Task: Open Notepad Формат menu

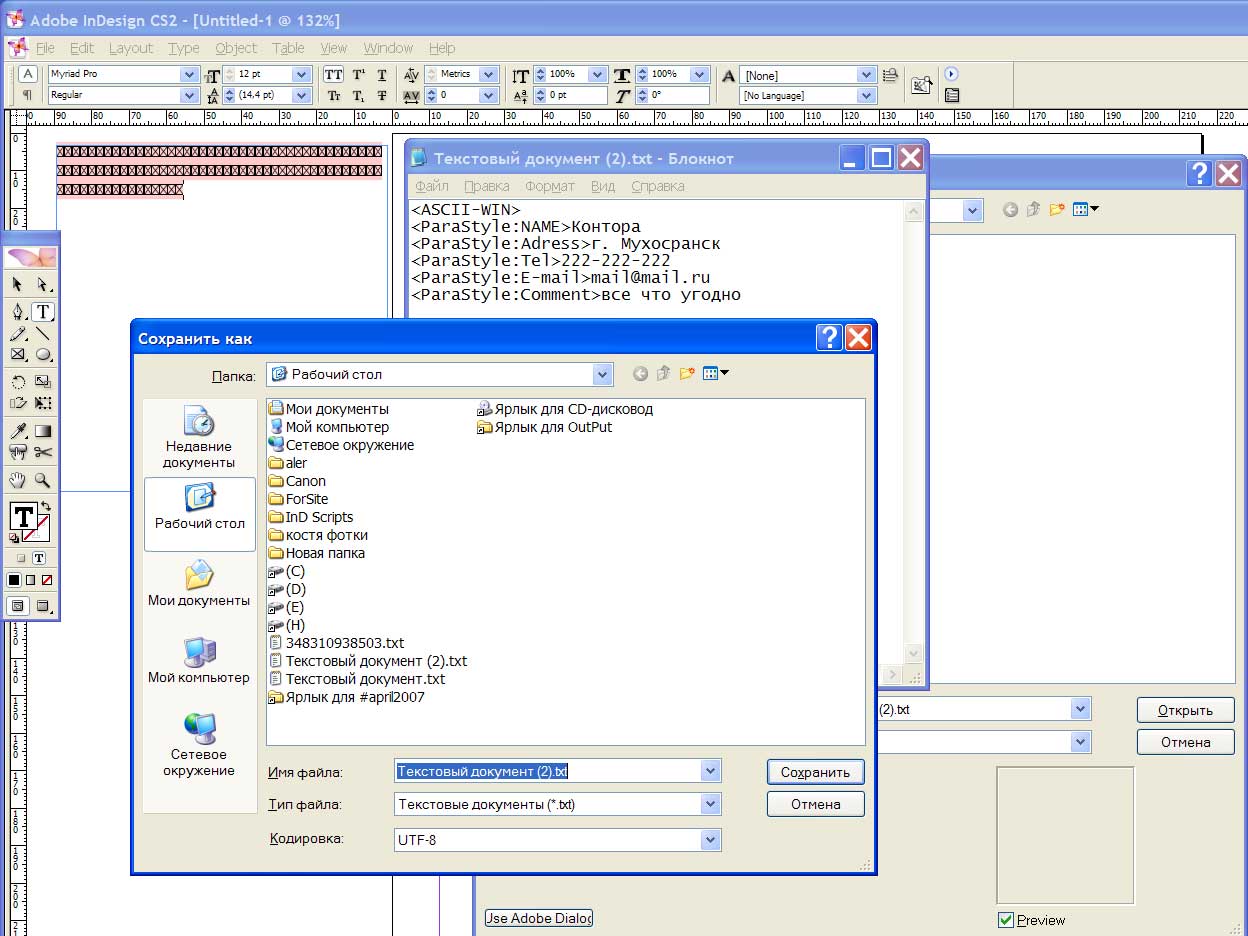Action: (550, 186)
